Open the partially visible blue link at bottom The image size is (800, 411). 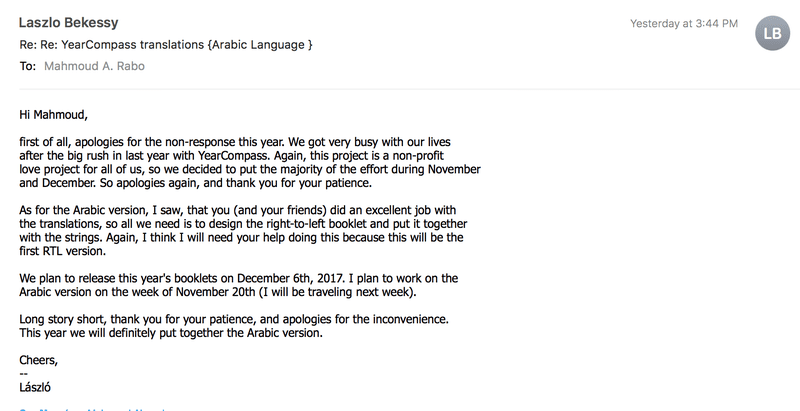[x=80, y=407]
